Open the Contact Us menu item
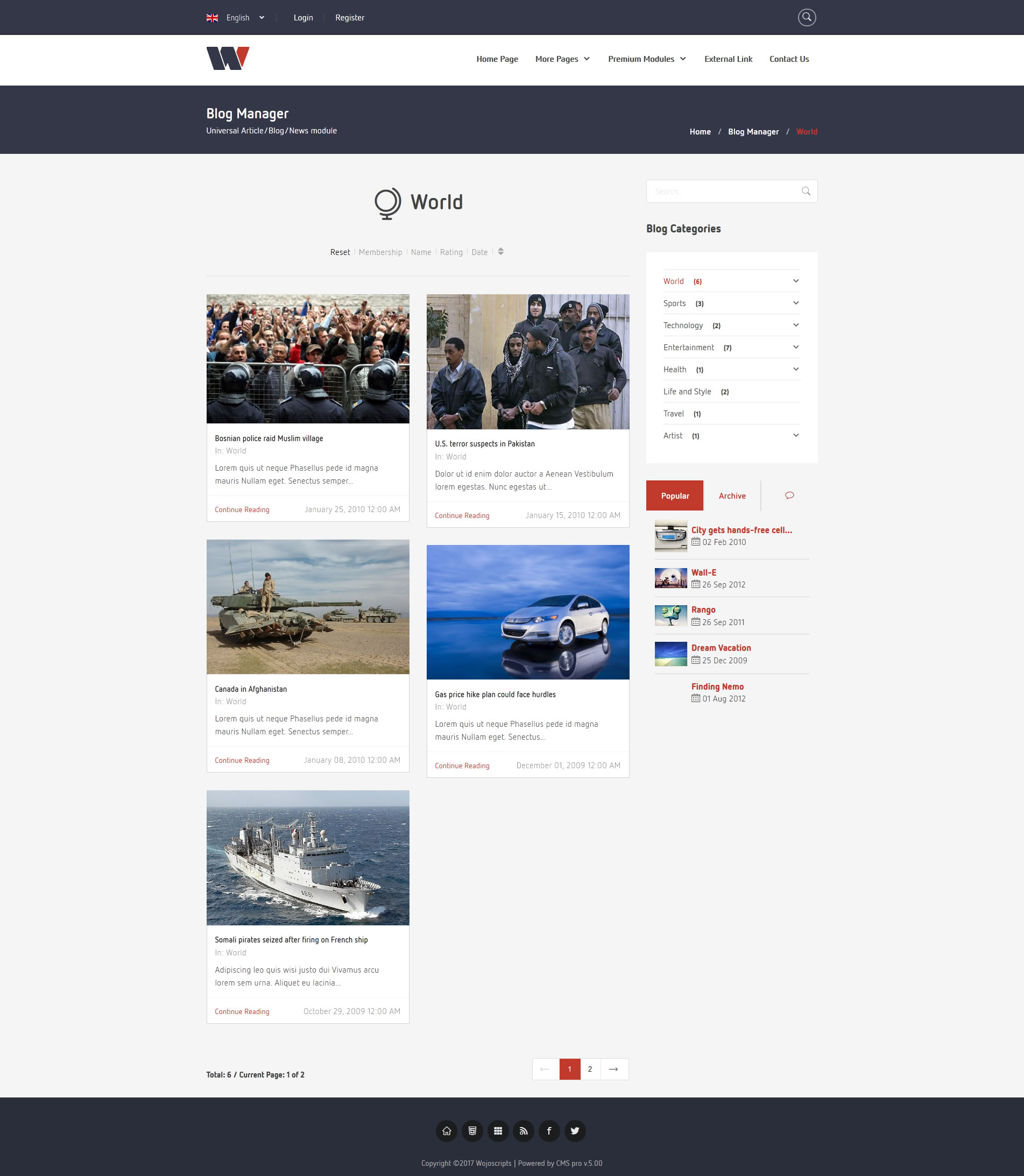1024x1176 pixels. (x=789, y=59)
